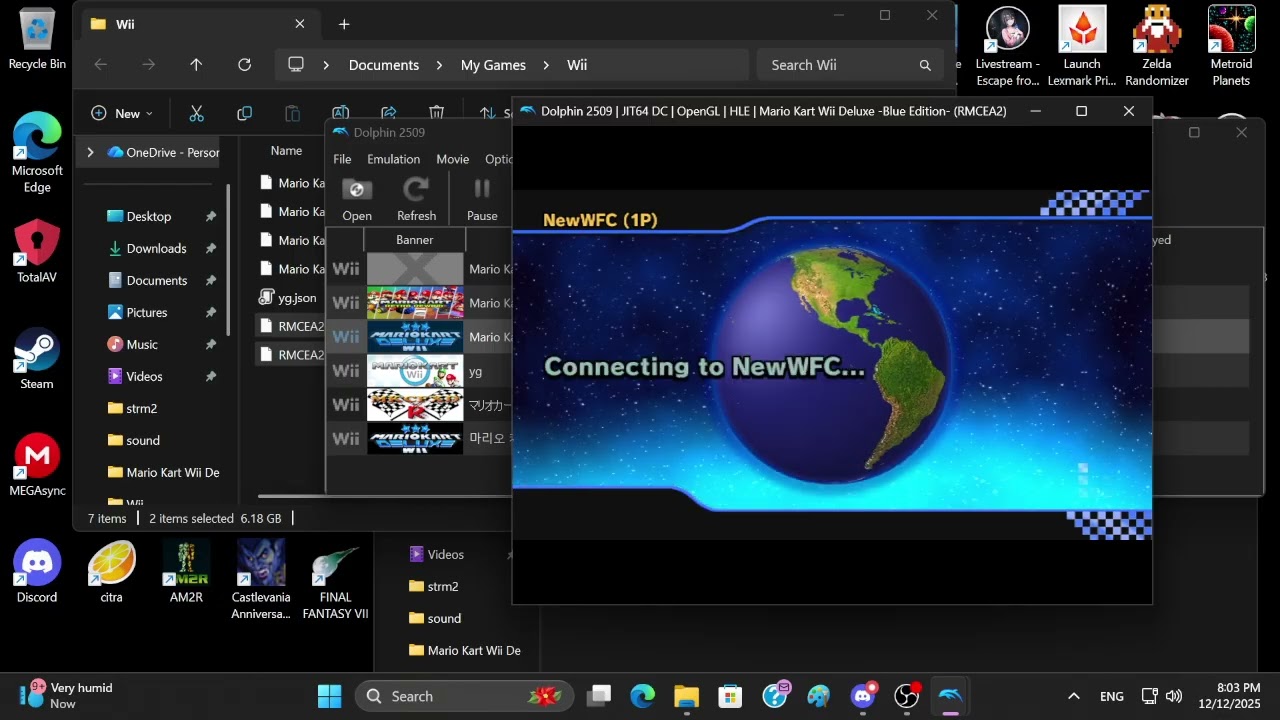Screen dimensions: 1280x720
Task: Expand the OneDrive tree node
Action: click(90, 152)
